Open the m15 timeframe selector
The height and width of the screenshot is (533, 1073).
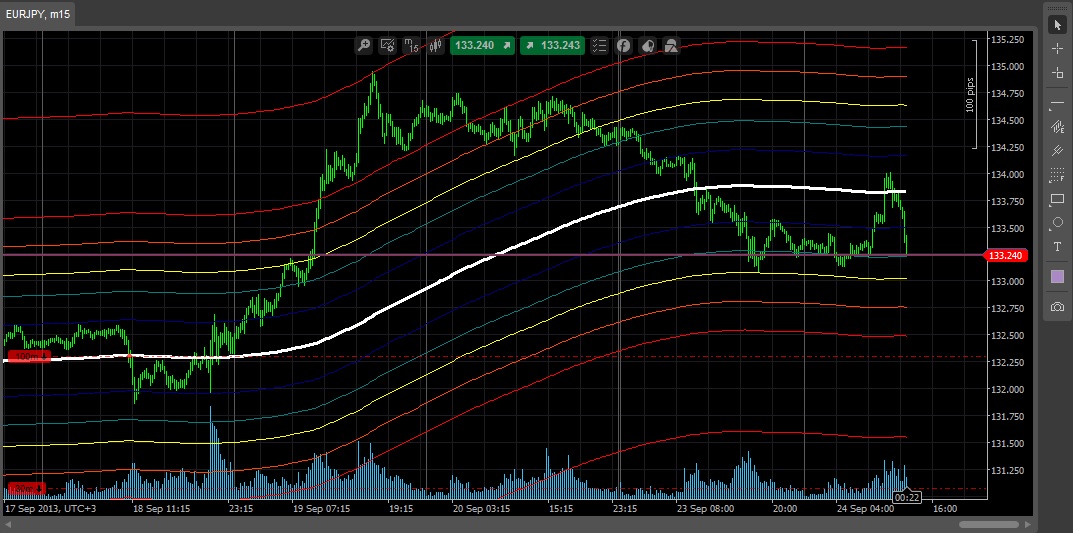(411, 46)
